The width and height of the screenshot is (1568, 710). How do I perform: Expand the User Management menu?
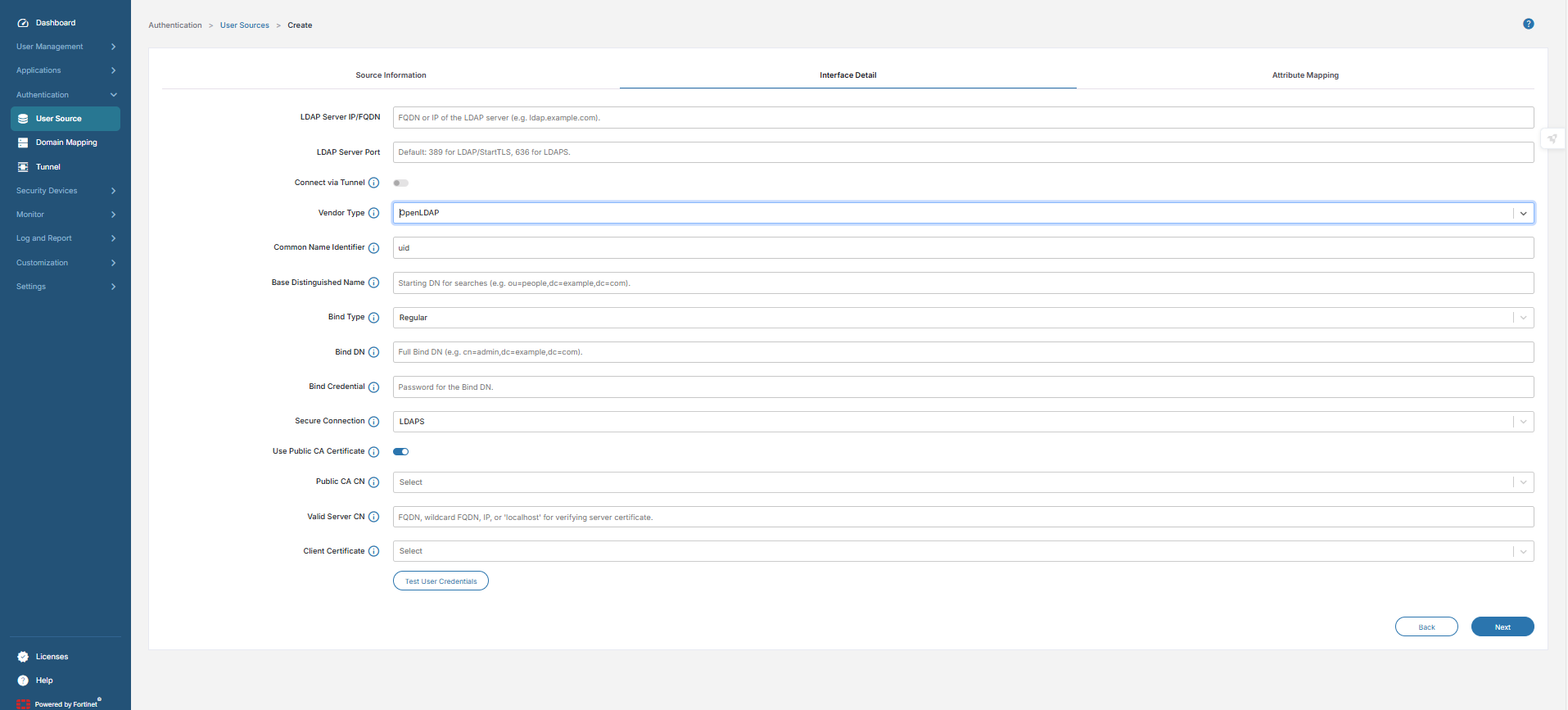66,47
